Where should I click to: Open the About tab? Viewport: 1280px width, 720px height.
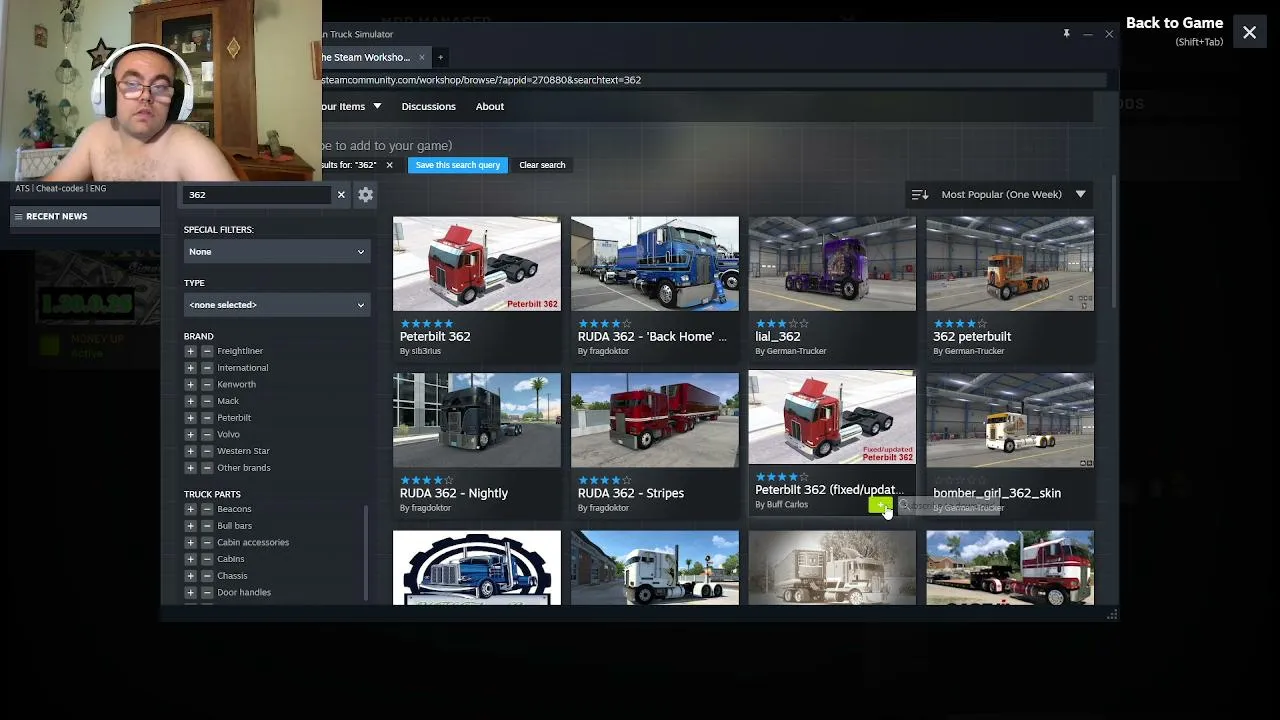coord(490,106)
